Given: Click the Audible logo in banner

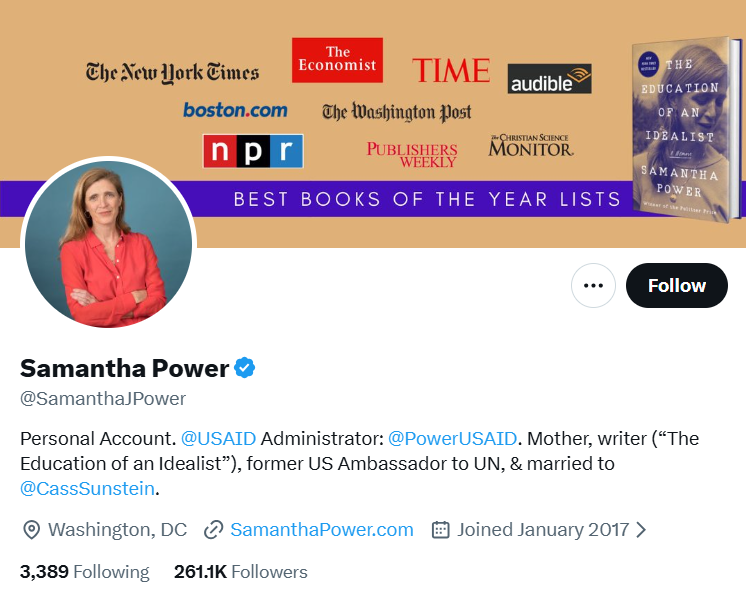Looking at the screenshot, I should pos(549,79).
